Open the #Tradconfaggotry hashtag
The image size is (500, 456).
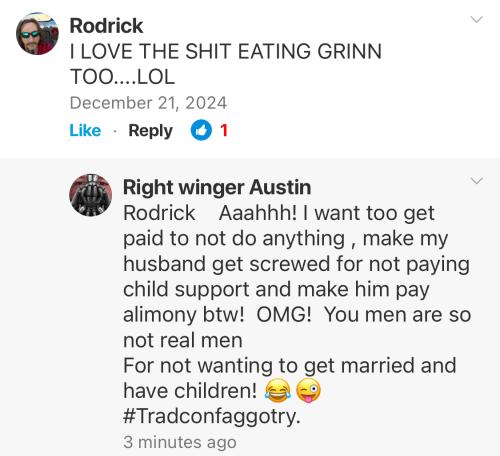click(212, 416)
